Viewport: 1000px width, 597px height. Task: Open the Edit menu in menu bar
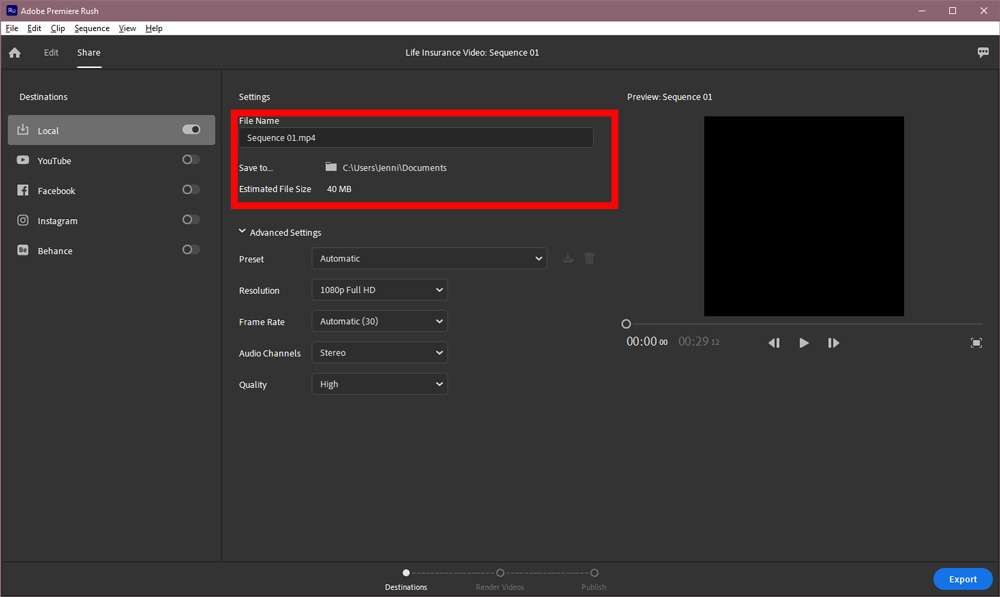tap(34, 28)
